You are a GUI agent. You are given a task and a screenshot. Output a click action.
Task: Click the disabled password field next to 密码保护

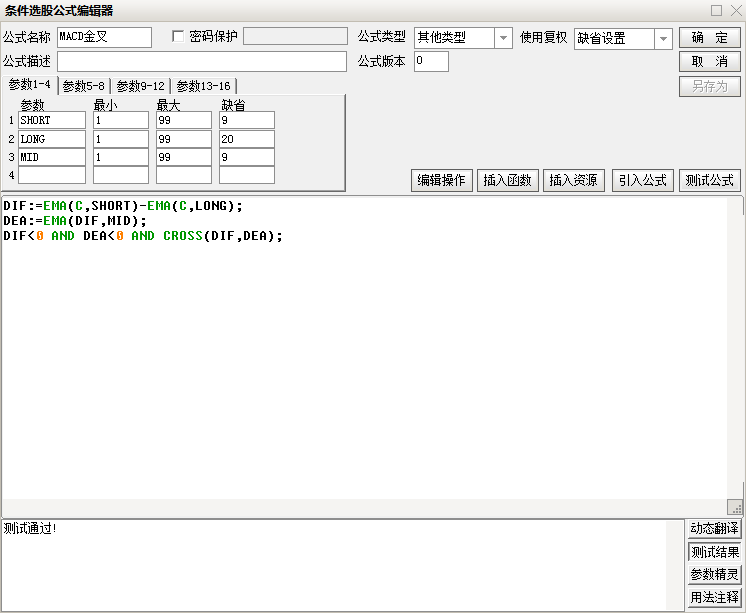point(295,36)
